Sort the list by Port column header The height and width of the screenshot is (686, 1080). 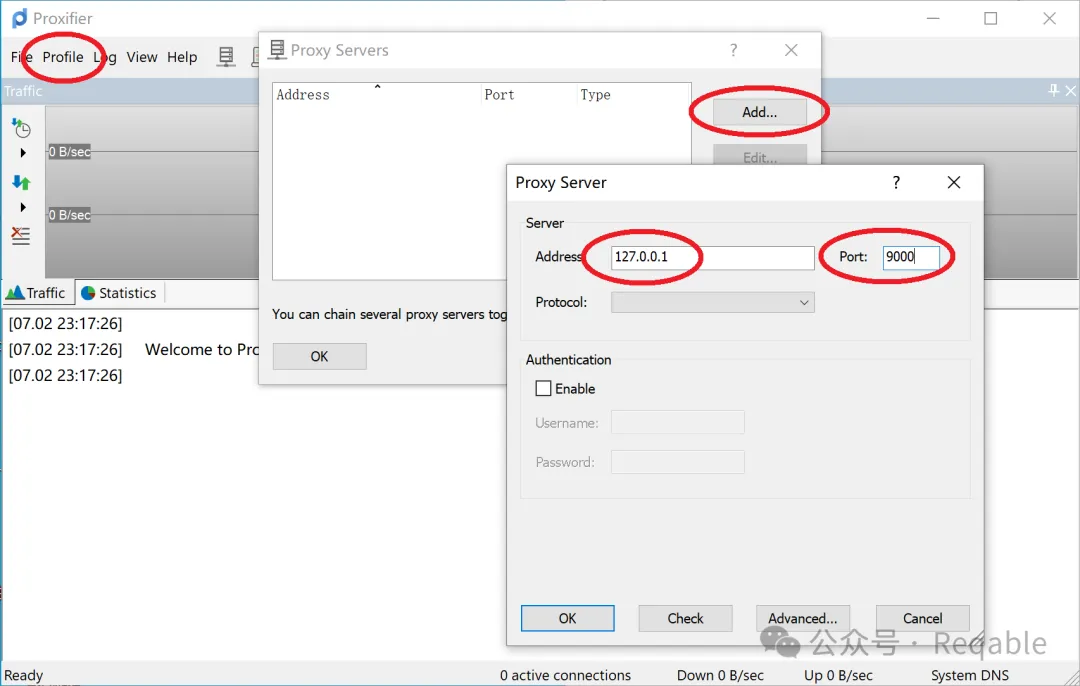pyautogui.click(x=529, y=94)
